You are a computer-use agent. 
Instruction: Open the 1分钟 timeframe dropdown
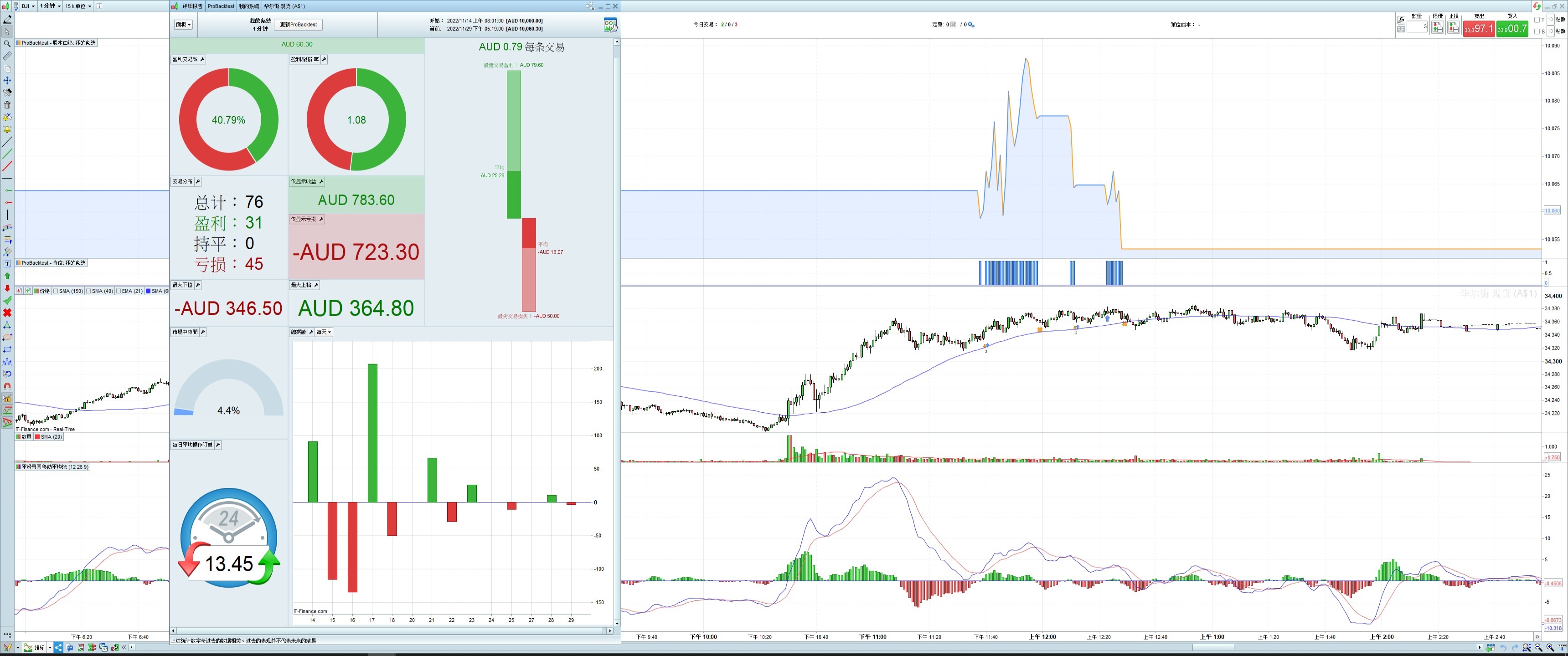coord(51,6)
